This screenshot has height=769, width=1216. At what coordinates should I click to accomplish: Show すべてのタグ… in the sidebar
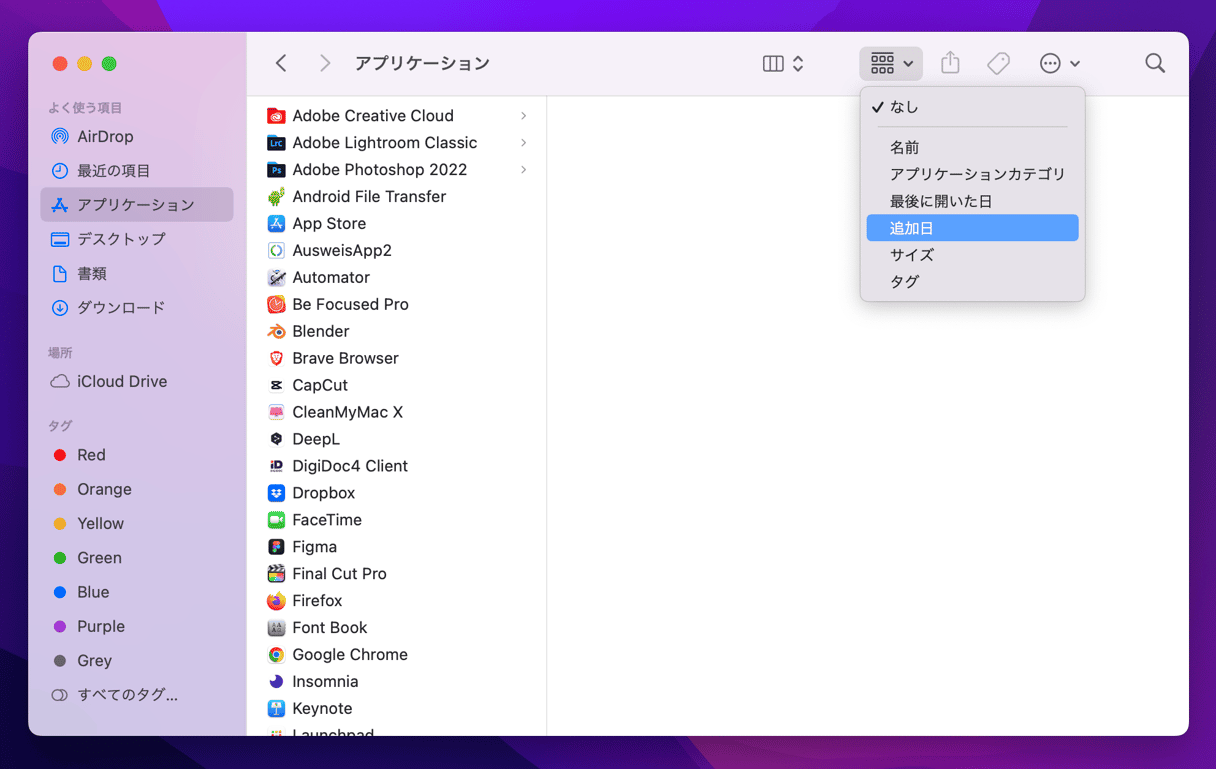[x=137, y=695]
